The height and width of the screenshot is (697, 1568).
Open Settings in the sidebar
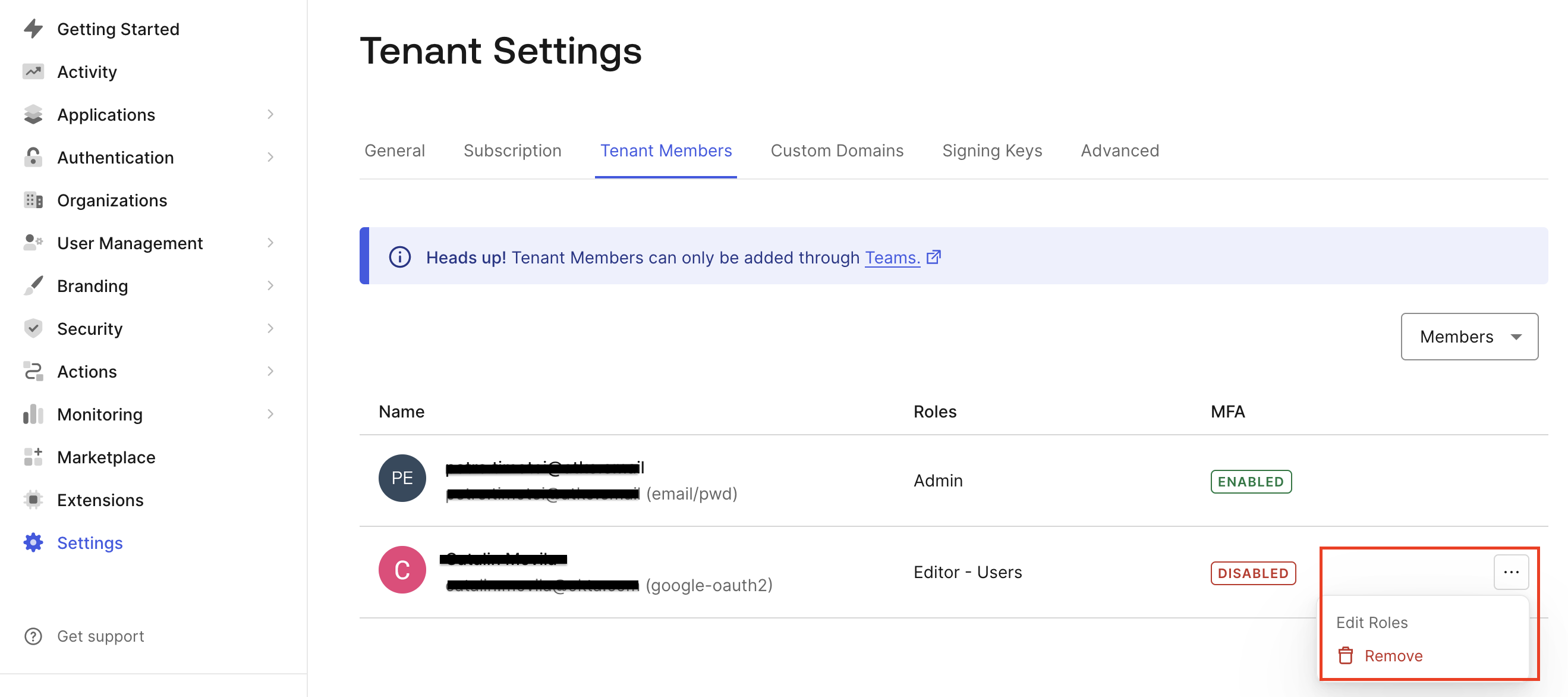(90, 542)
